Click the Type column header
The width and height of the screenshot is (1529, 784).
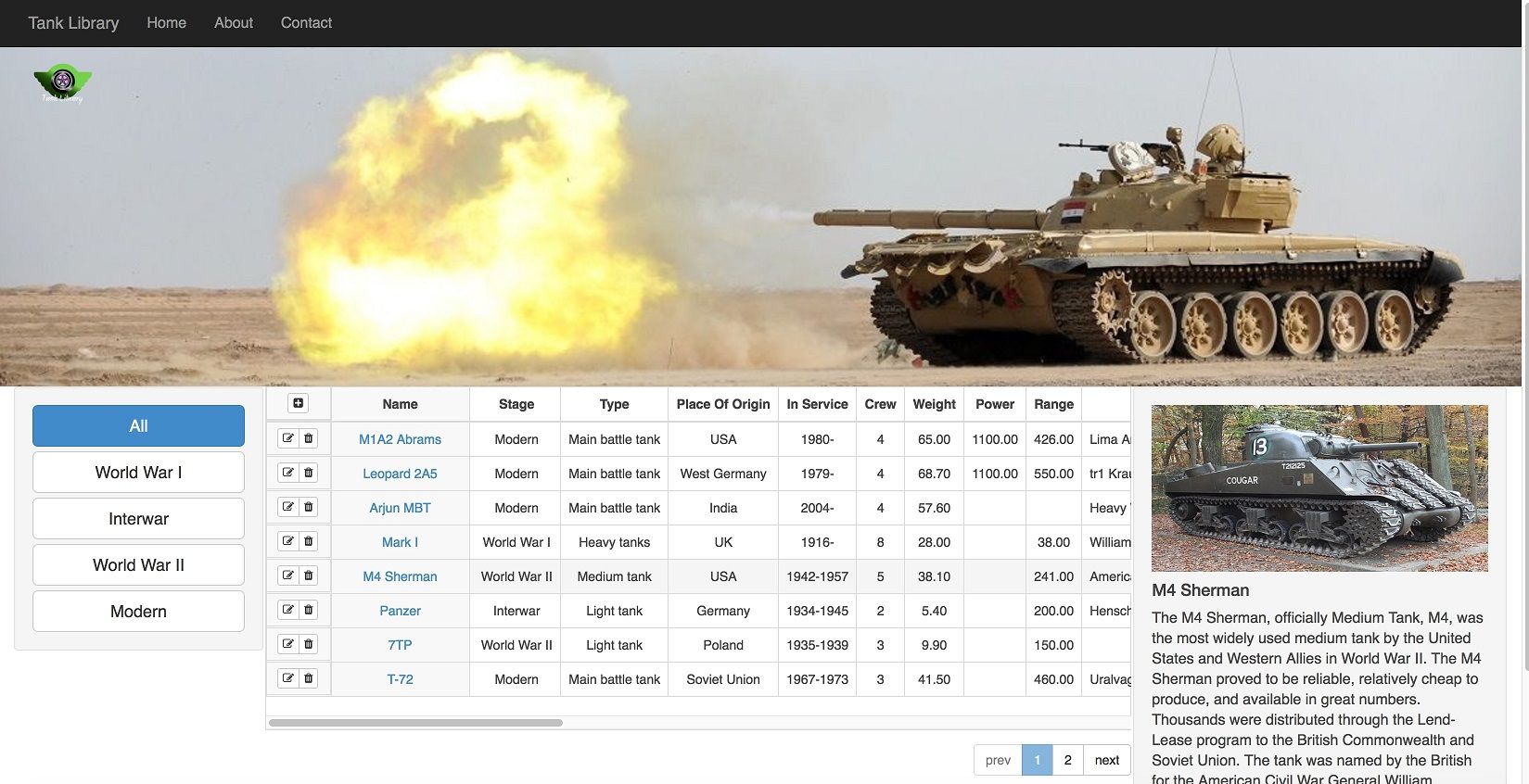[614, 404]
